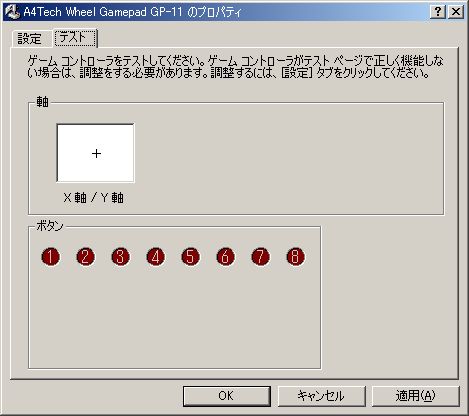
Task: Click button indicator number 8
Action: pos(295,257)
